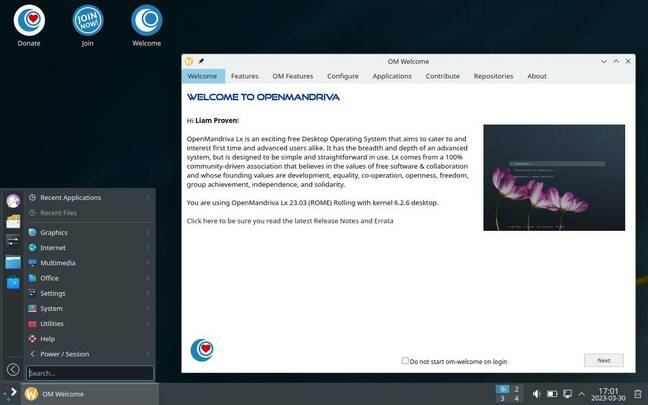This screenshot has width=648, height=405.
Task: Select the Recent Files menu entry
Action: [90, 213]
